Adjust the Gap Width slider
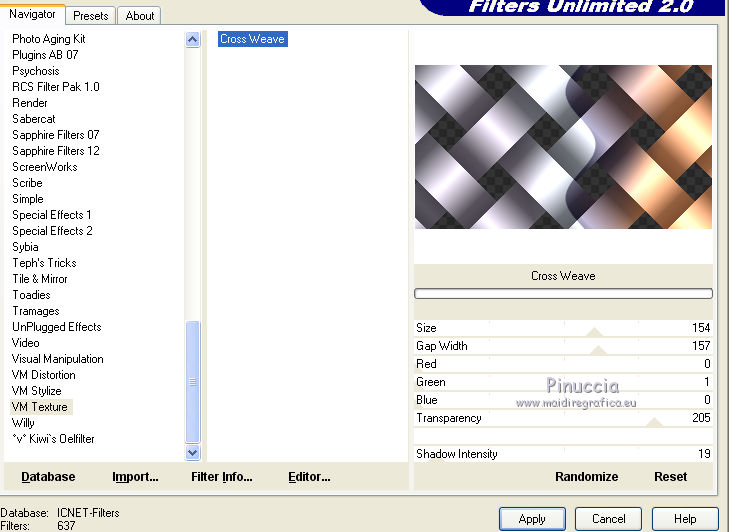The height and width of the screenshot is (532, 729). (563, 346)
